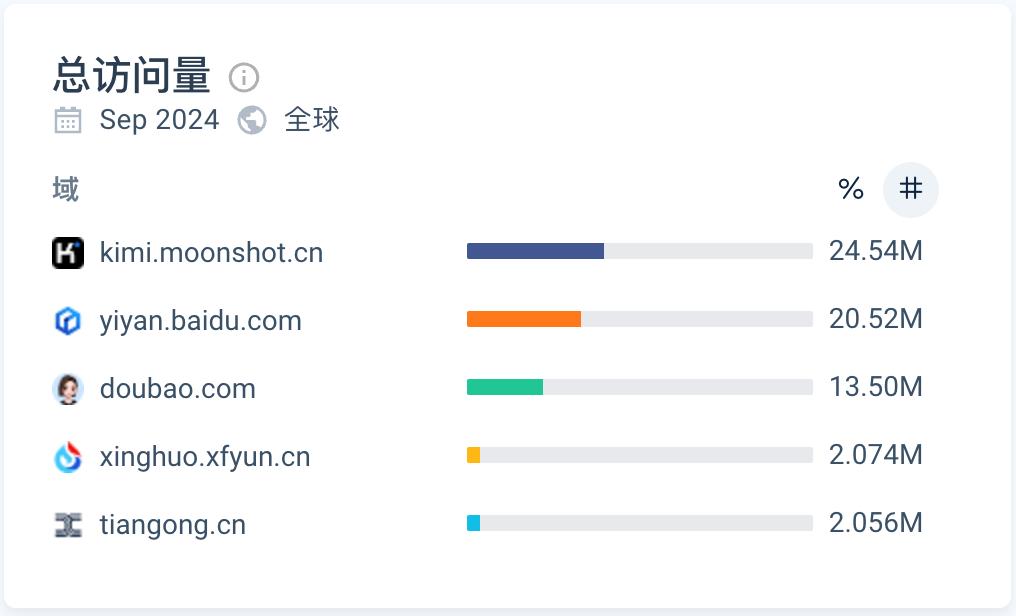
Task: Click the globe icon beside 全球
Action: pyautogui.click(x=252, y=121)
